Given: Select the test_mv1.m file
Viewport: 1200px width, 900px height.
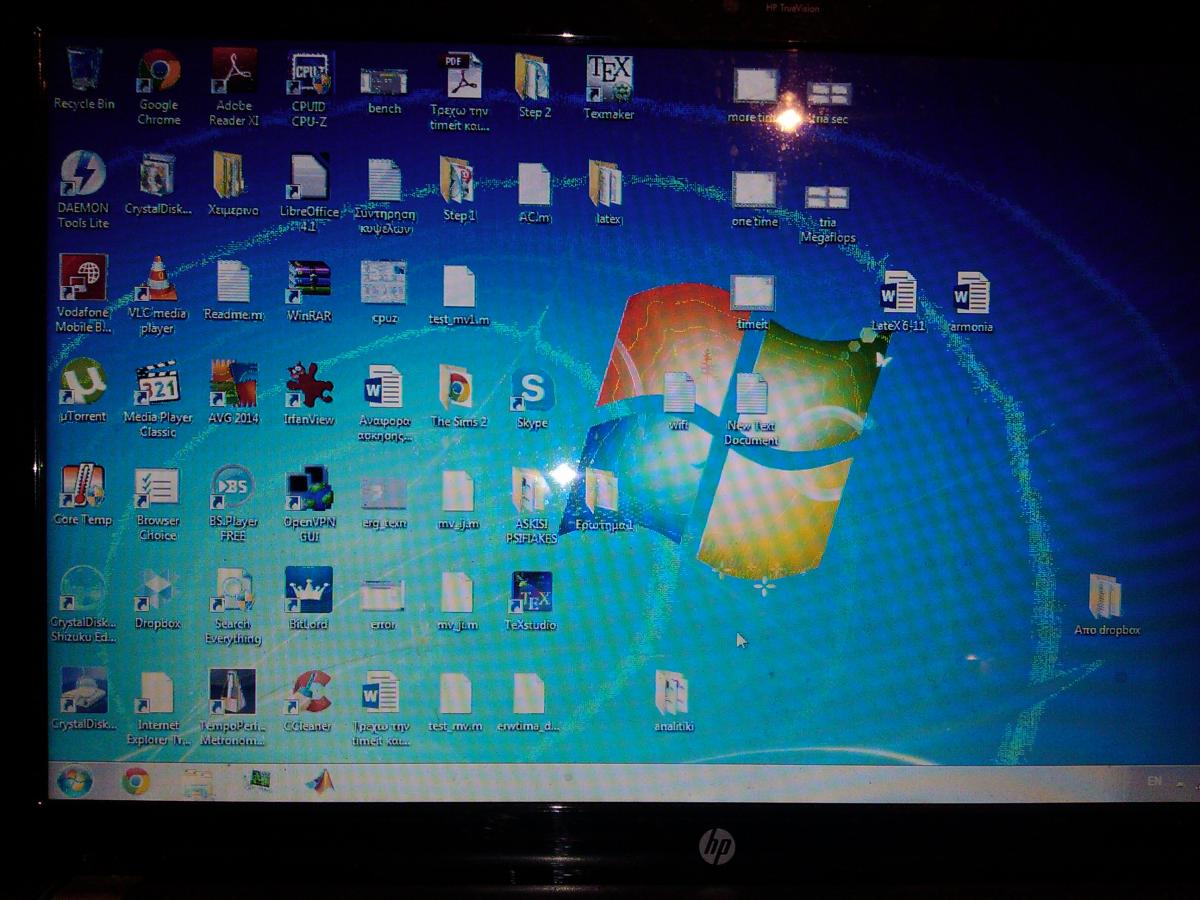Looking at the screenshot, I should pos(459,286).
